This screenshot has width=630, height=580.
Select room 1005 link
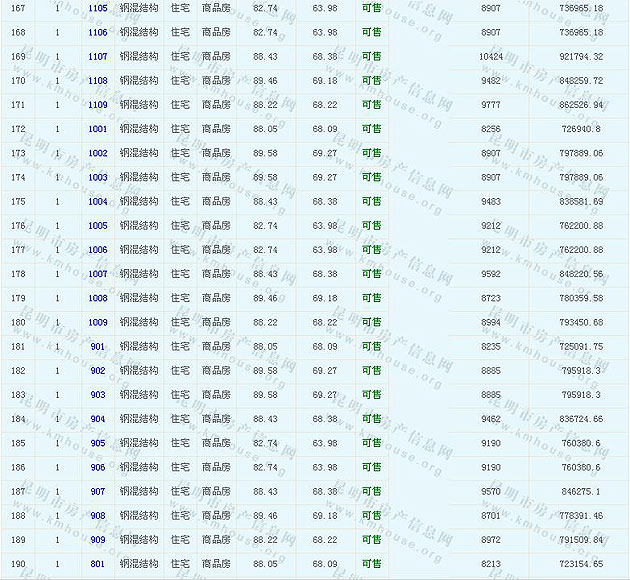click(97, 226)
